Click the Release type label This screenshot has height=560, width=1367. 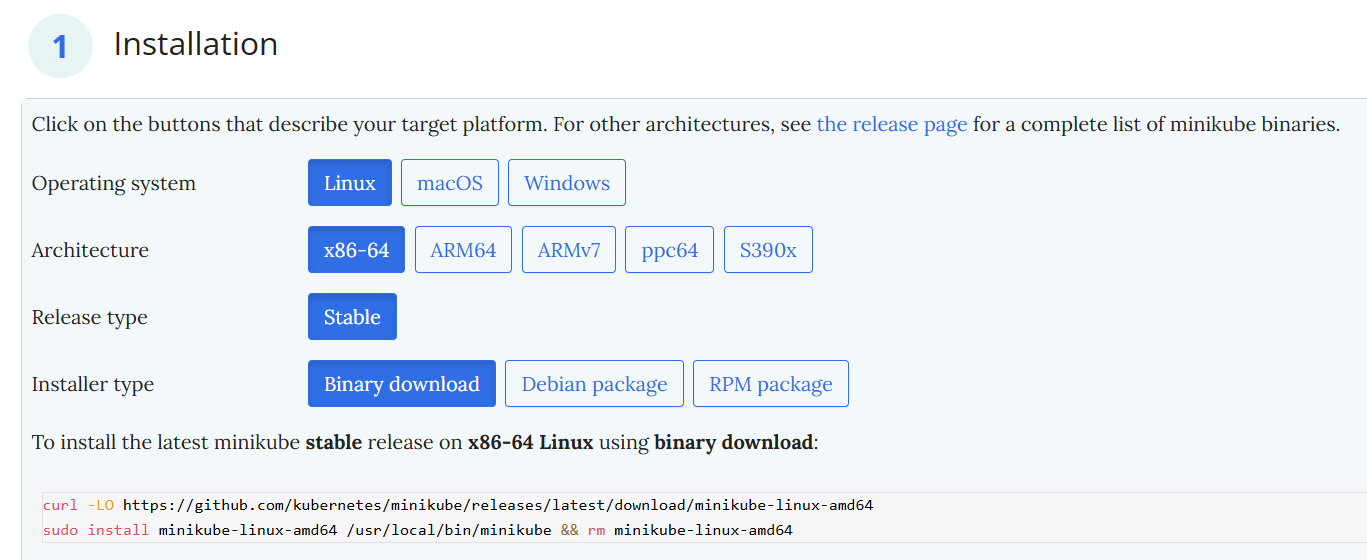90,318
